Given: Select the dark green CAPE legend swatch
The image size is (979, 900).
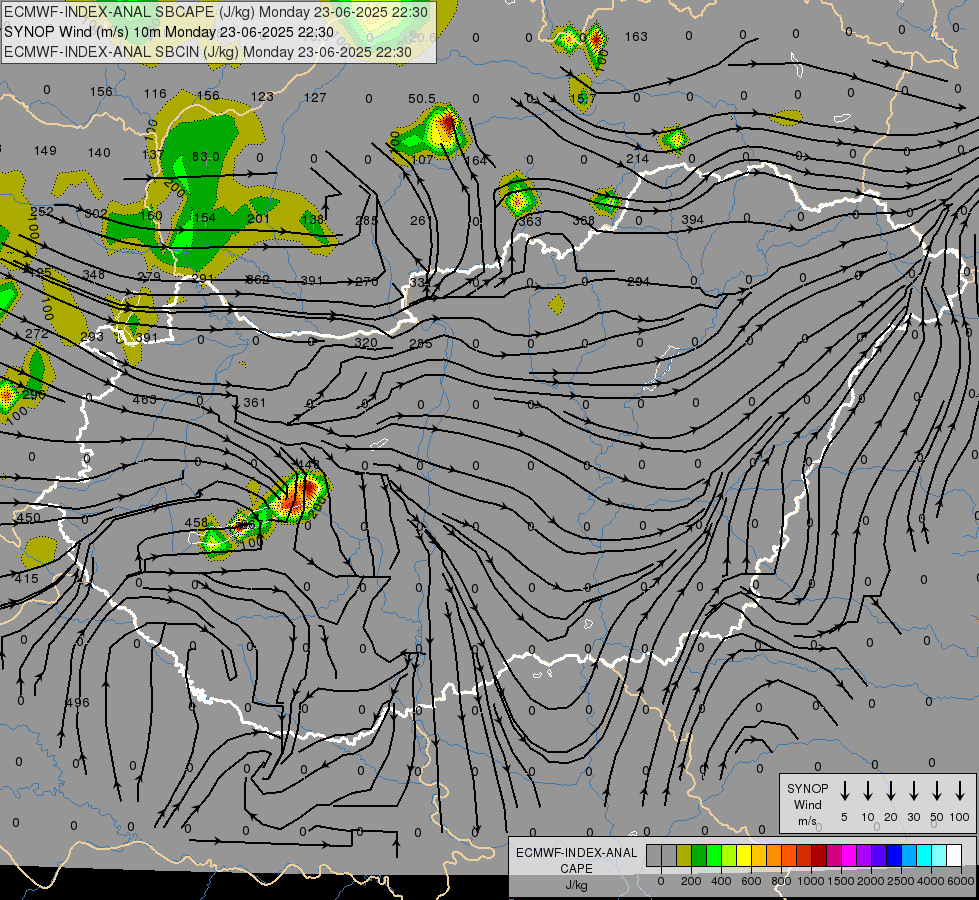Looking at the screenshot, I should (699, 855).
